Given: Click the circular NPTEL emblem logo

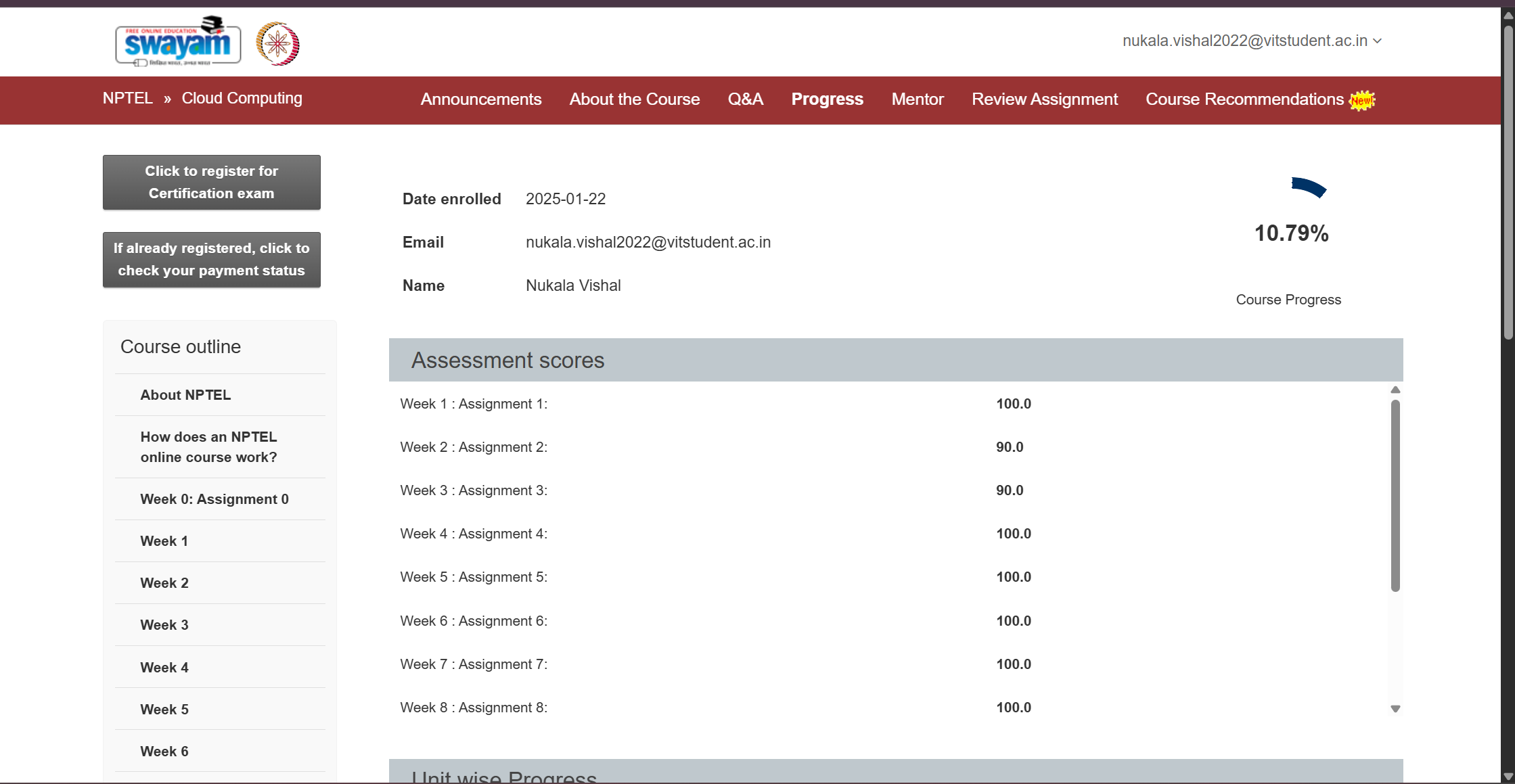Looking at the screenshot, I should pos(277,44).
